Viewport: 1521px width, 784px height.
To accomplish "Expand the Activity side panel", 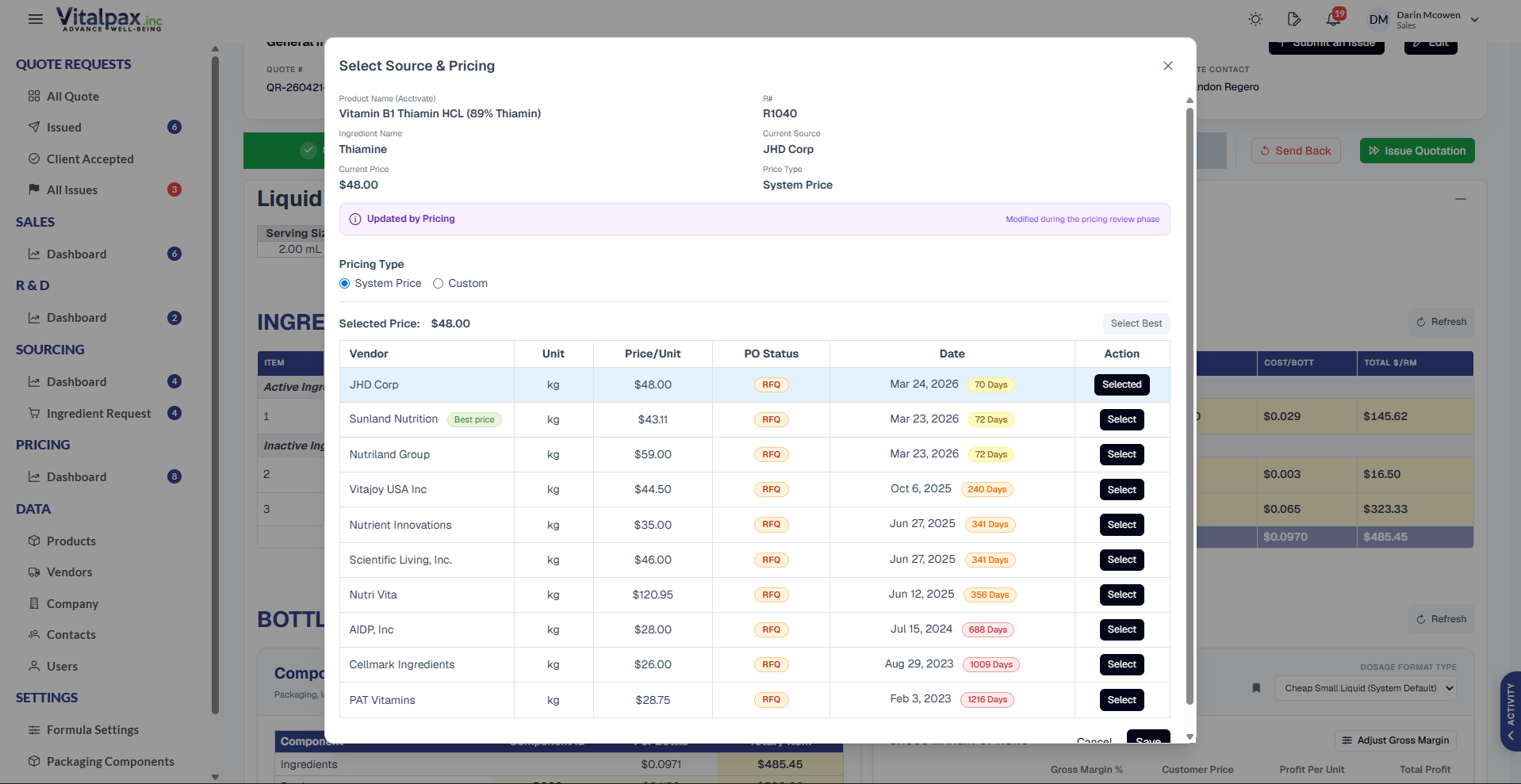I will click(1510, 711).
